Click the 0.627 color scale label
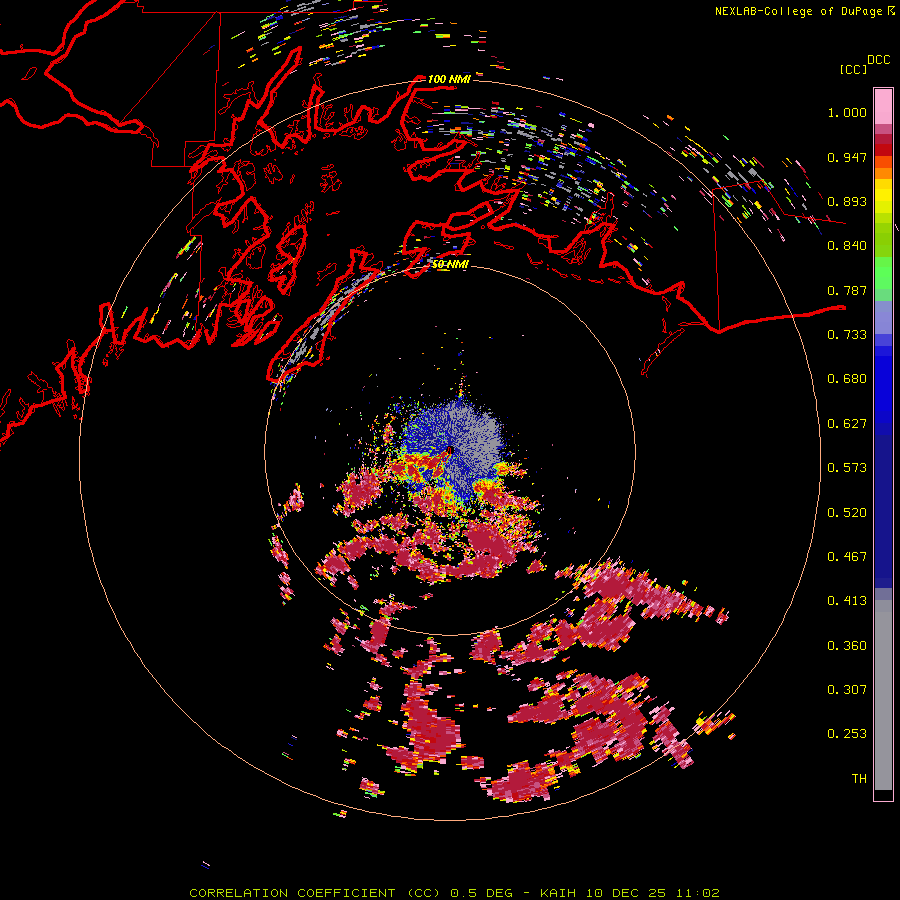Viewport: 900px width, 900px height. click(847, 424)
